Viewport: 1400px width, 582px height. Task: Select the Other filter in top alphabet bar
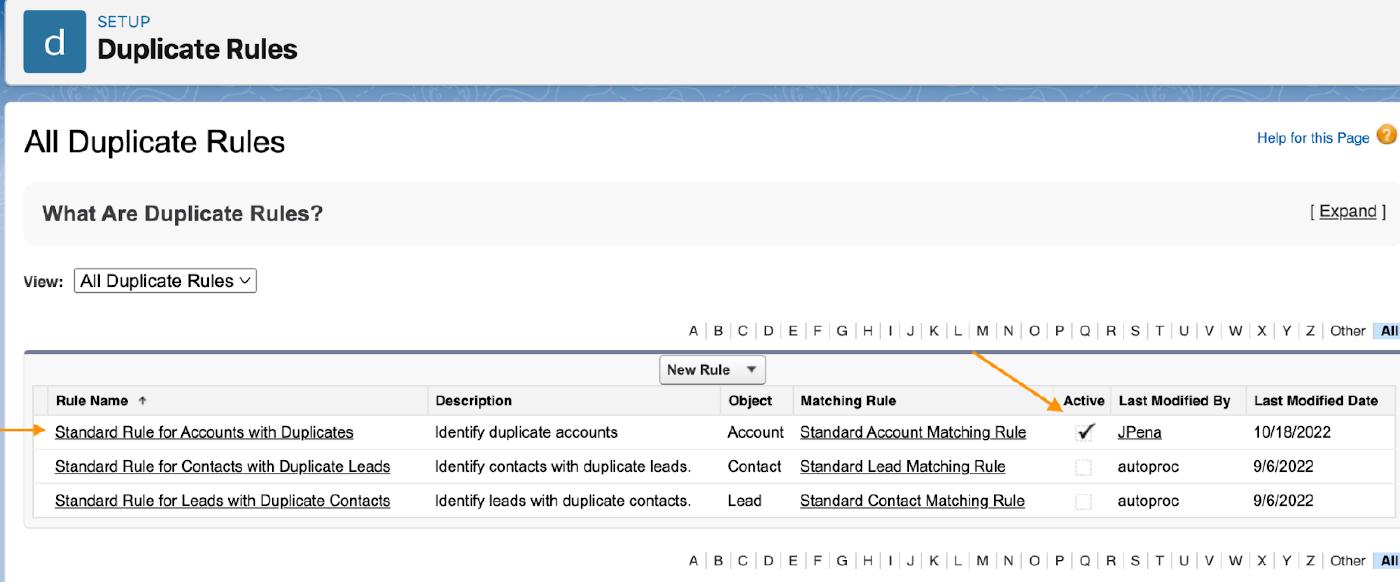(x=1347, y=331)
